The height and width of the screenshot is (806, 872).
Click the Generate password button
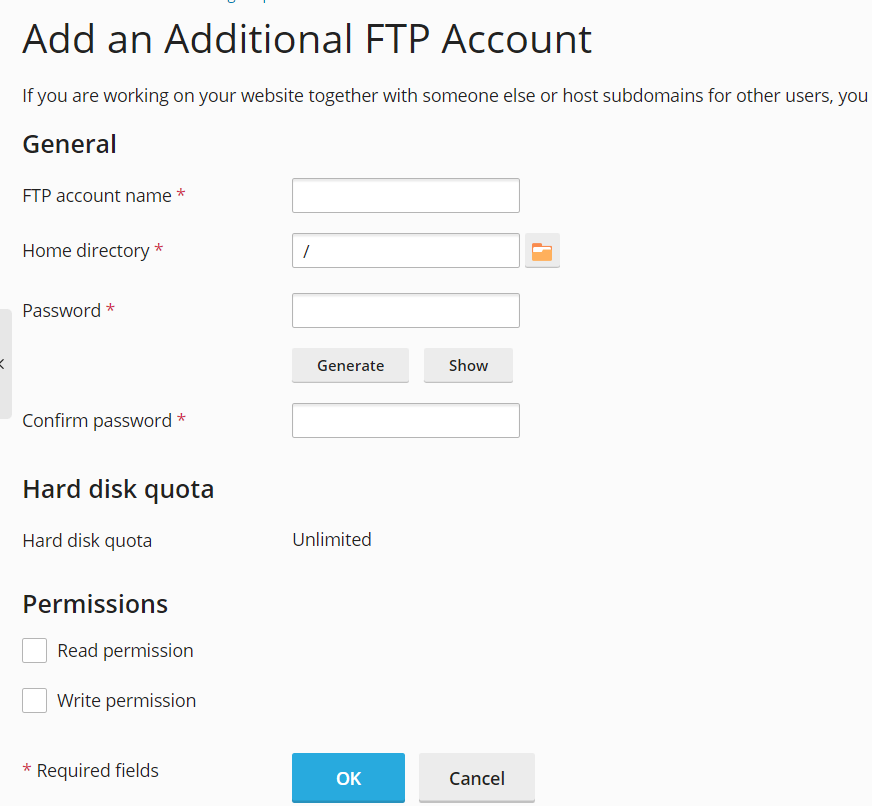[350, 366]
